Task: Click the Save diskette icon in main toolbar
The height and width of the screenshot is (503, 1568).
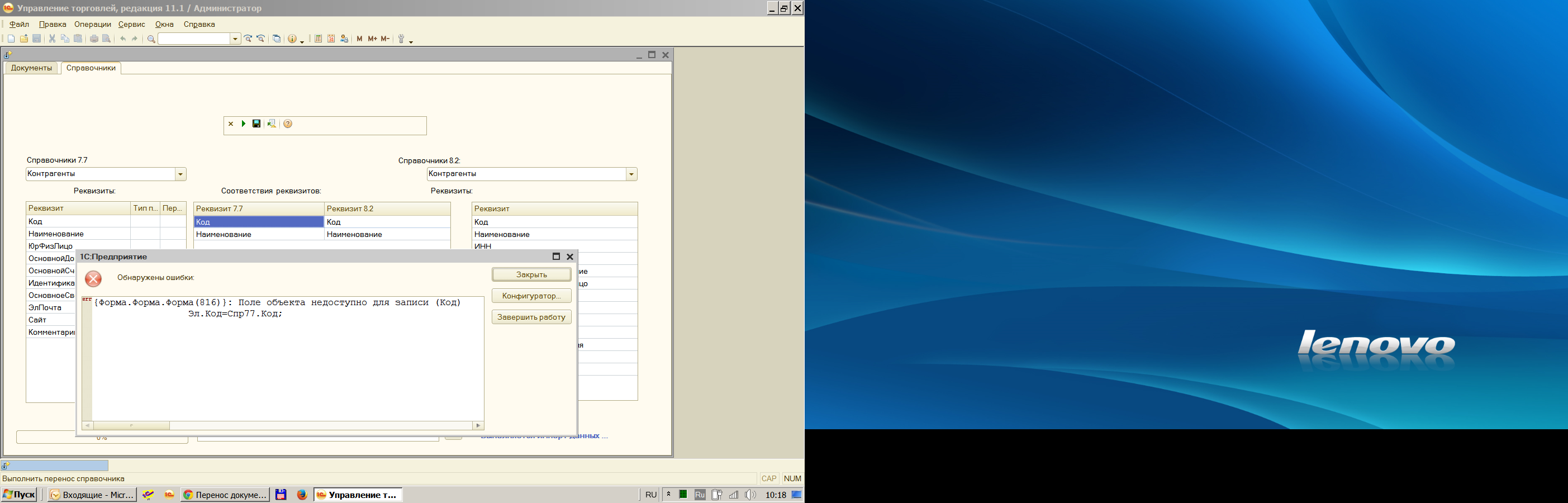Action: pyautogui.click(x=36, y=39)
